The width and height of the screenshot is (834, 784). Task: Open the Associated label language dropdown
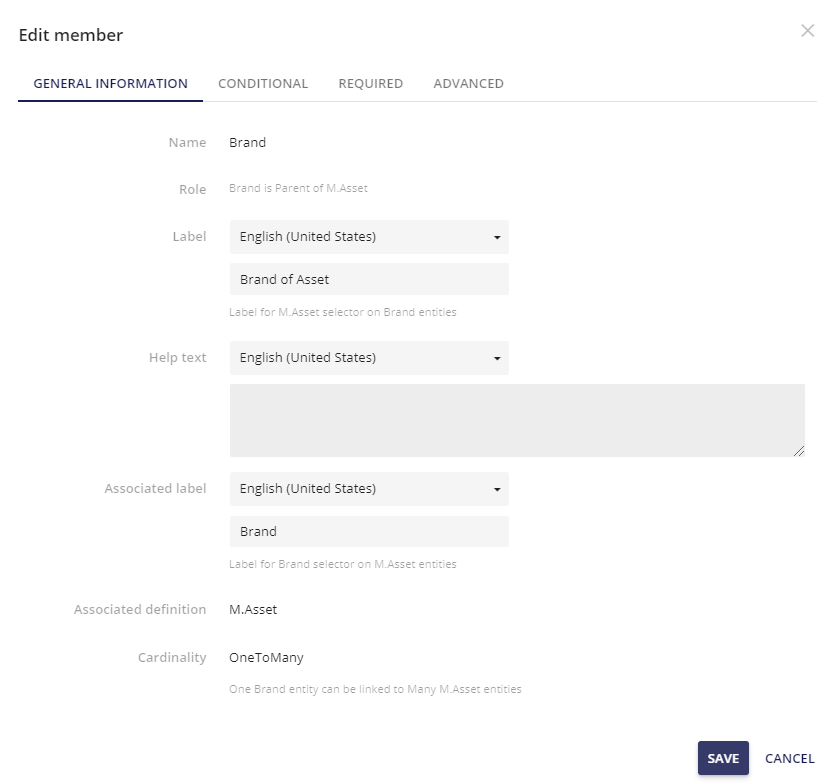click(x=368, y=489)
